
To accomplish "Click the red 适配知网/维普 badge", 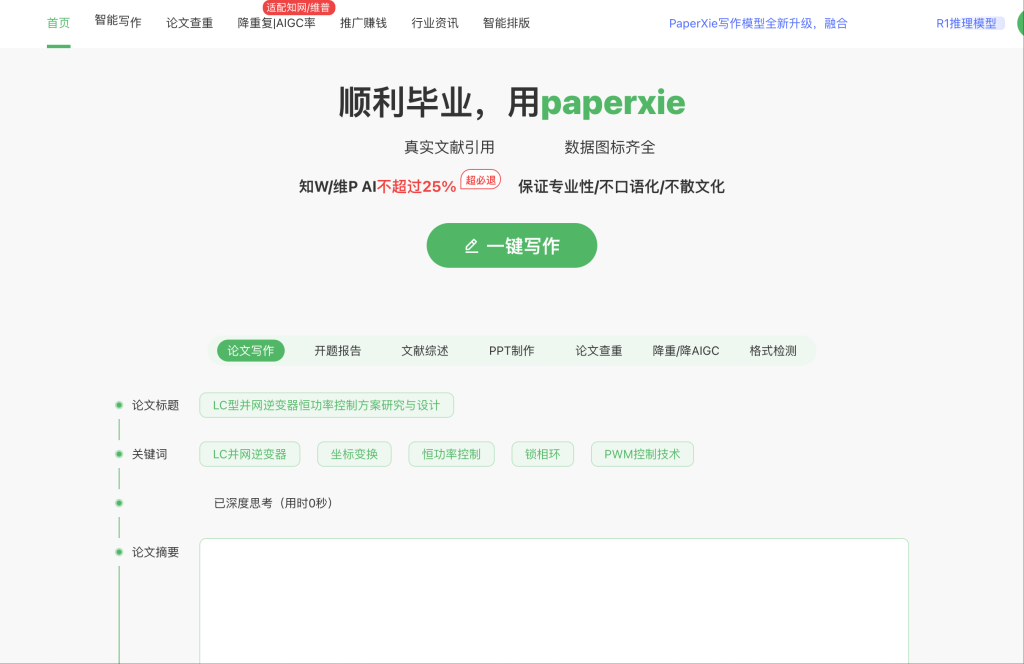I will 298,8.
